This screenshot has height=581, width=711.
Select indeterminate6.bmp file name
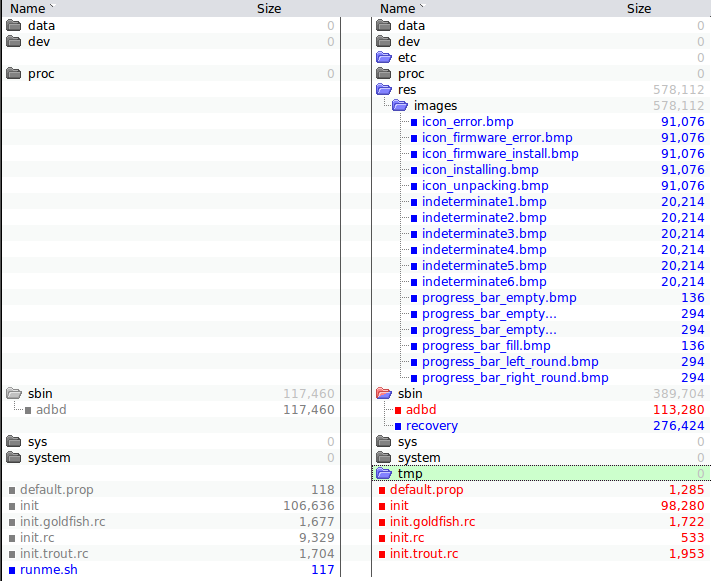point(484,282)
